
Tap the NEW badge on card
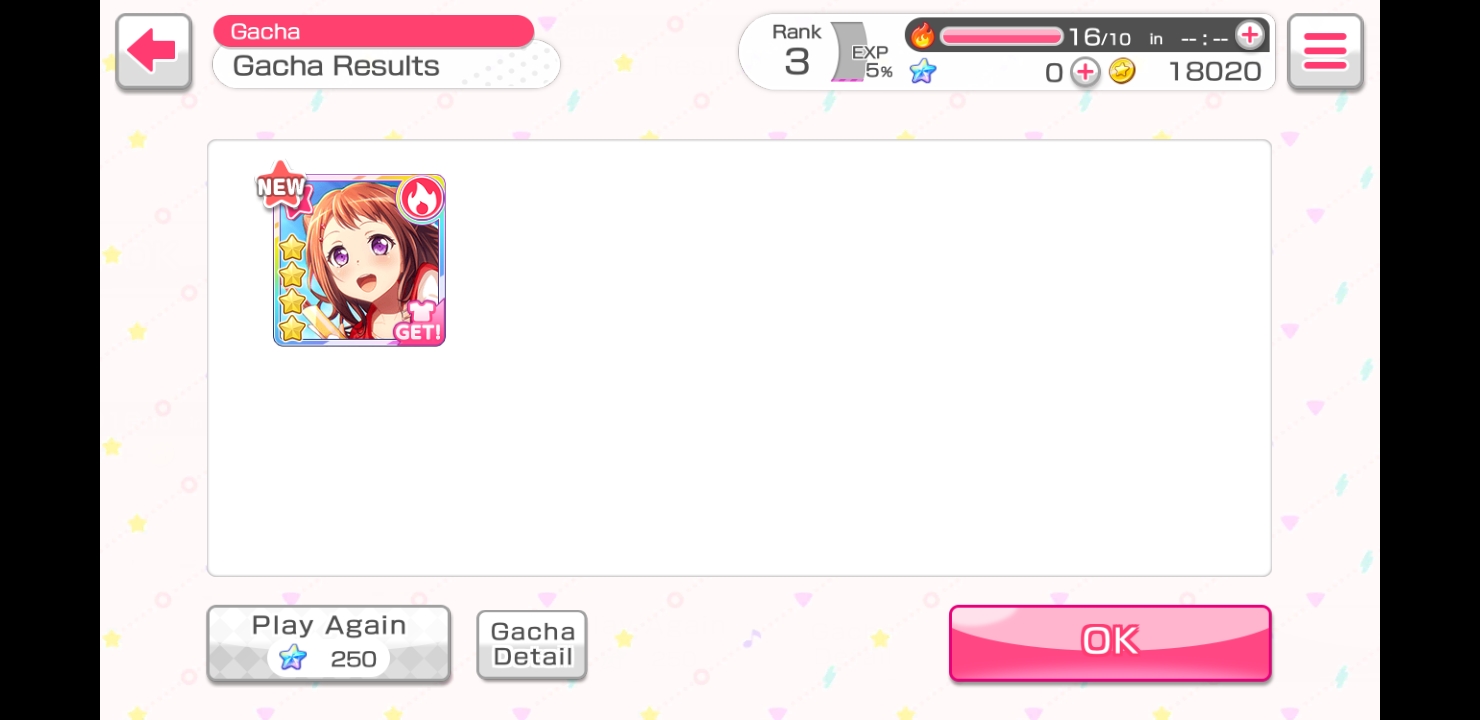pos(281,187)
